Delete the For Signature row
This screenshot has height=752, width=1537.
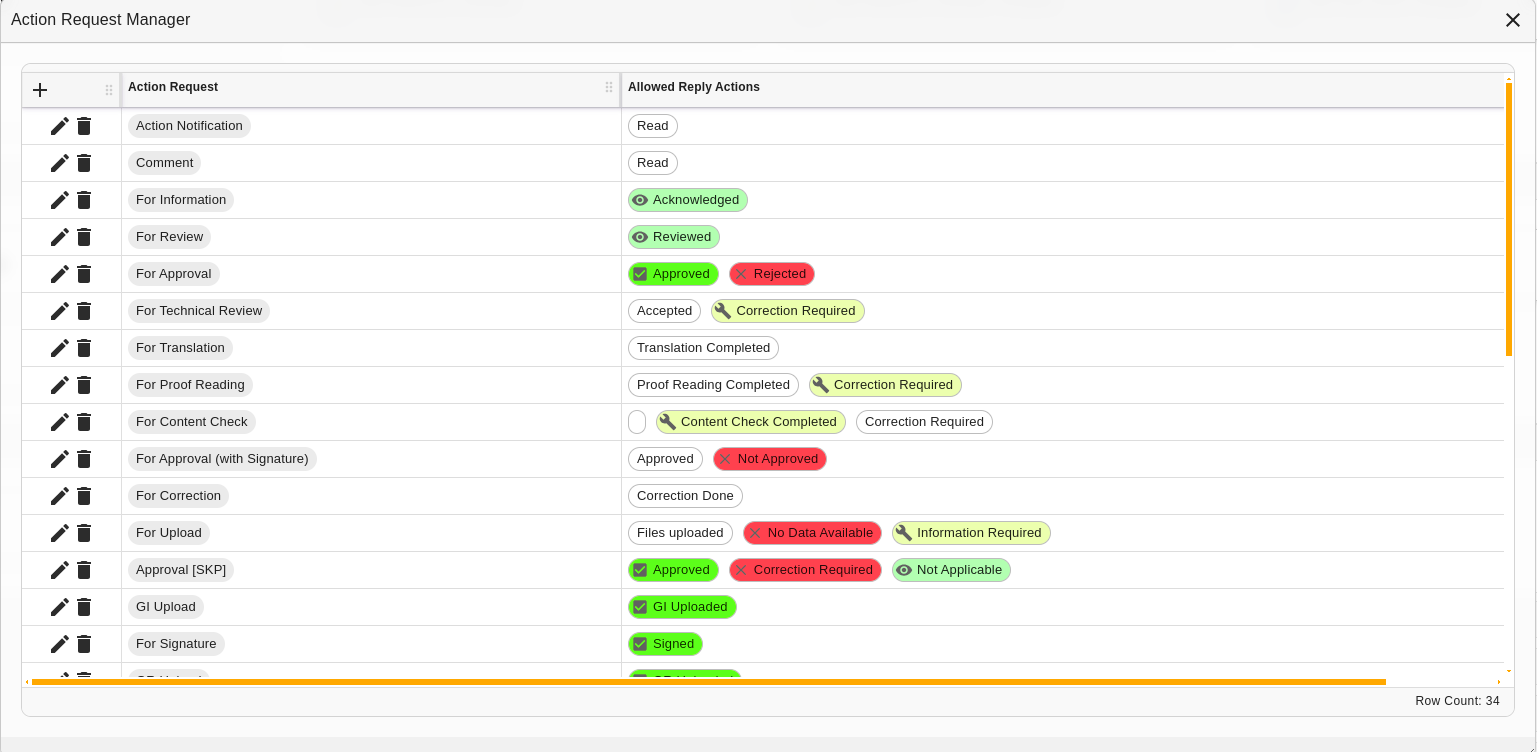tap(83, 644)
